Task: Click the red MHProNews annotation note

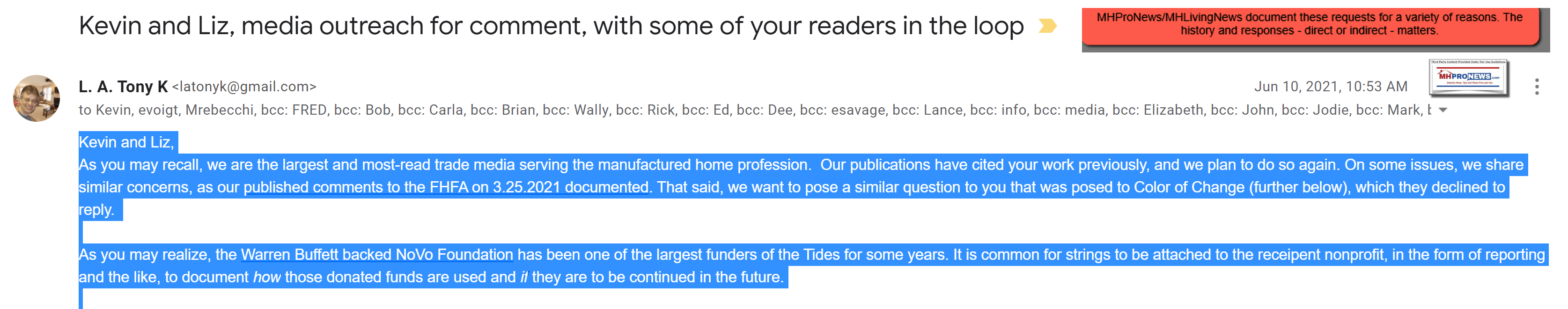Action: tap(1309, 24)
